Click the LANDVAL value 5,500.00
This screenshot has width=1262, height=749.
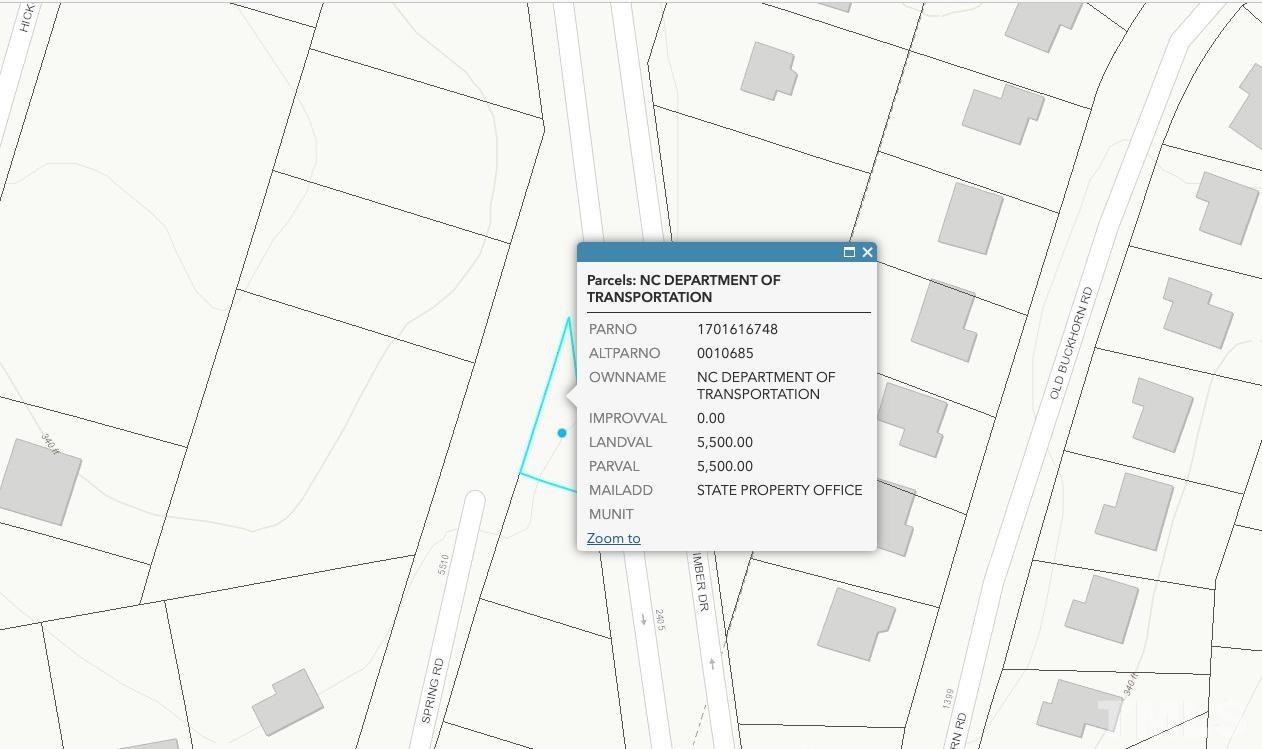(x=725, y=442)
